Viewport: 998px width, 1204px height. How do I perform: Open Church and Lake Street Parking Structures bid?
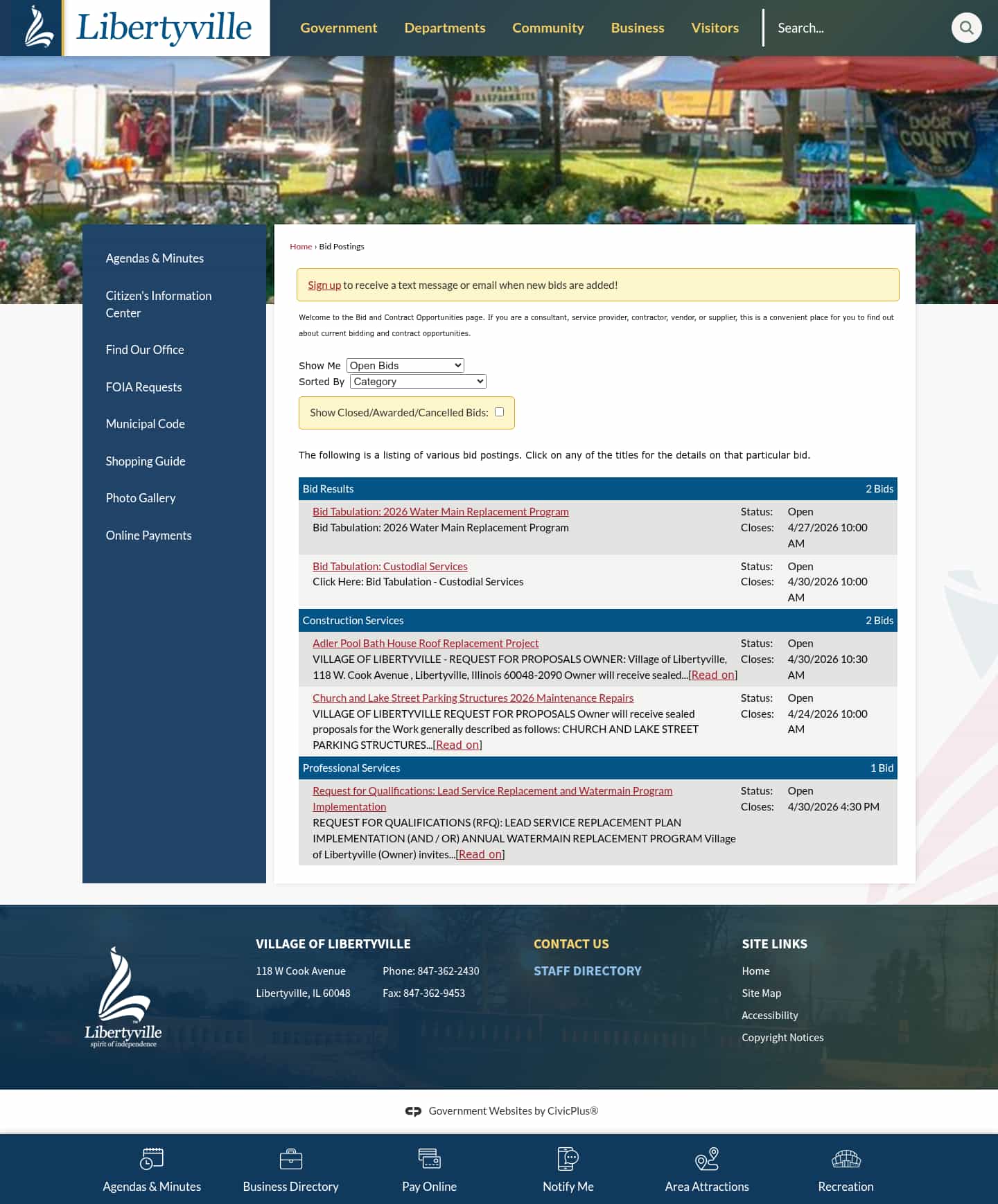(x=473, y=698)
